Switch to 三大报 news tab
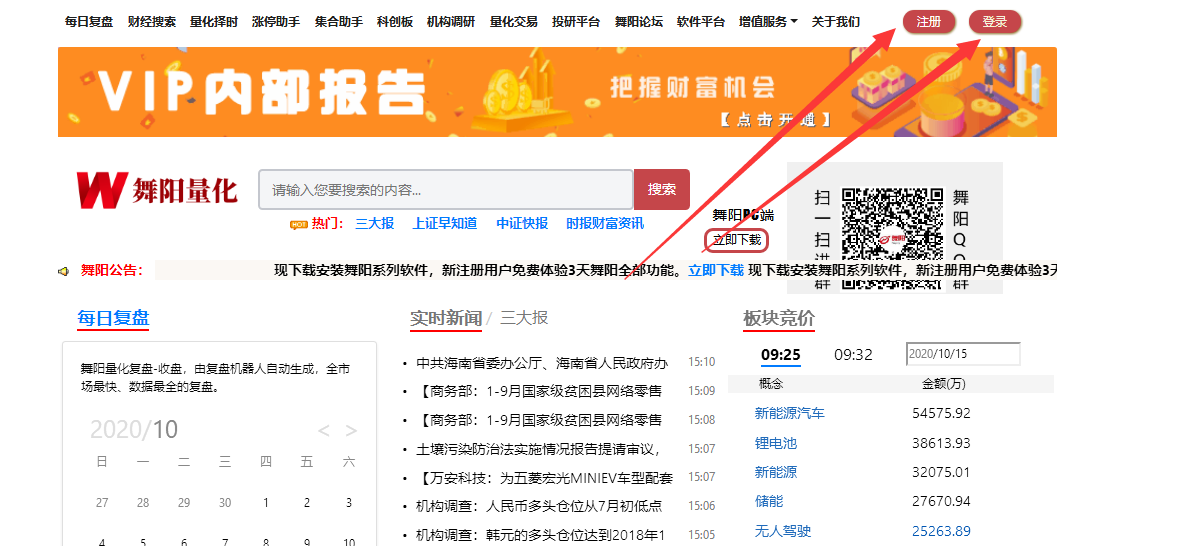1179x546 pixels. point(524,318)
